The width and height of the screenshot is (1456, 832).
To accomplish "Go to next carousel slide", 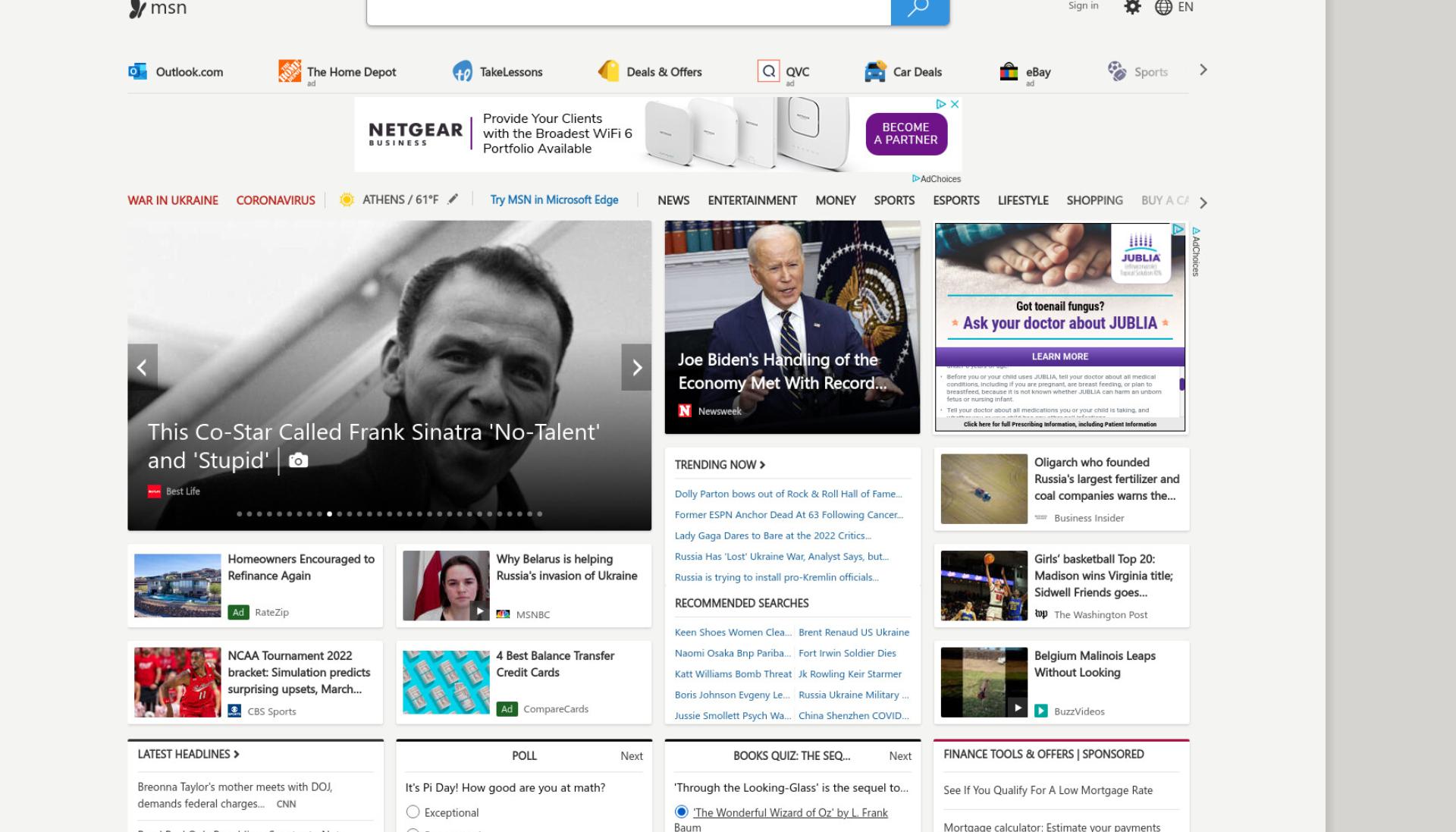I will pyautogui.click(x=636, y=367).
